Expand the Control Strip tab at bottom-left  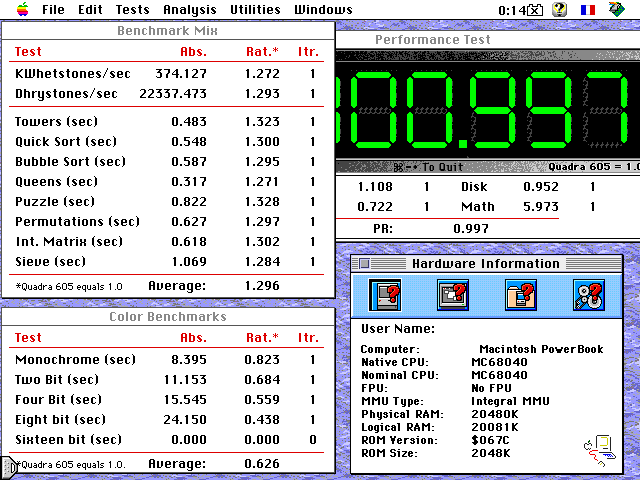click(x=9, y=466)
